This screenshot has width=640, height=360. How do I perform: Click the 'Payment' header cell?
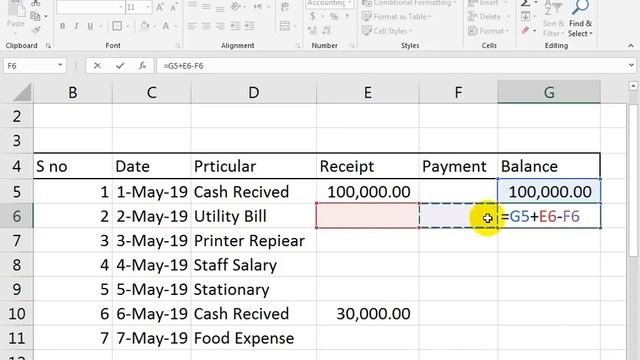click(458, 166)
